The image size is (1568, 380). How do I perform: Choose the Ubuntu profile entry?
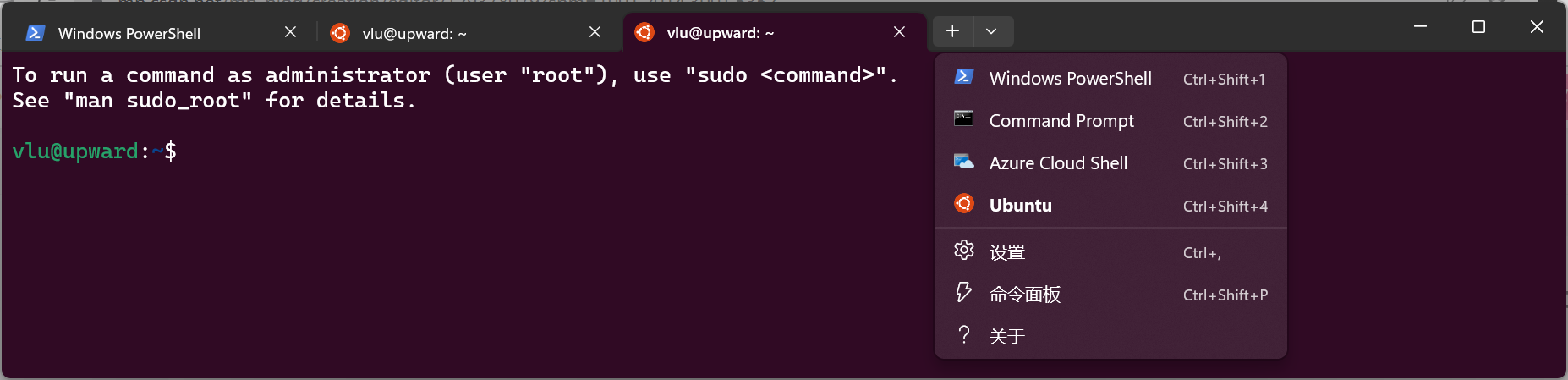1110,206
